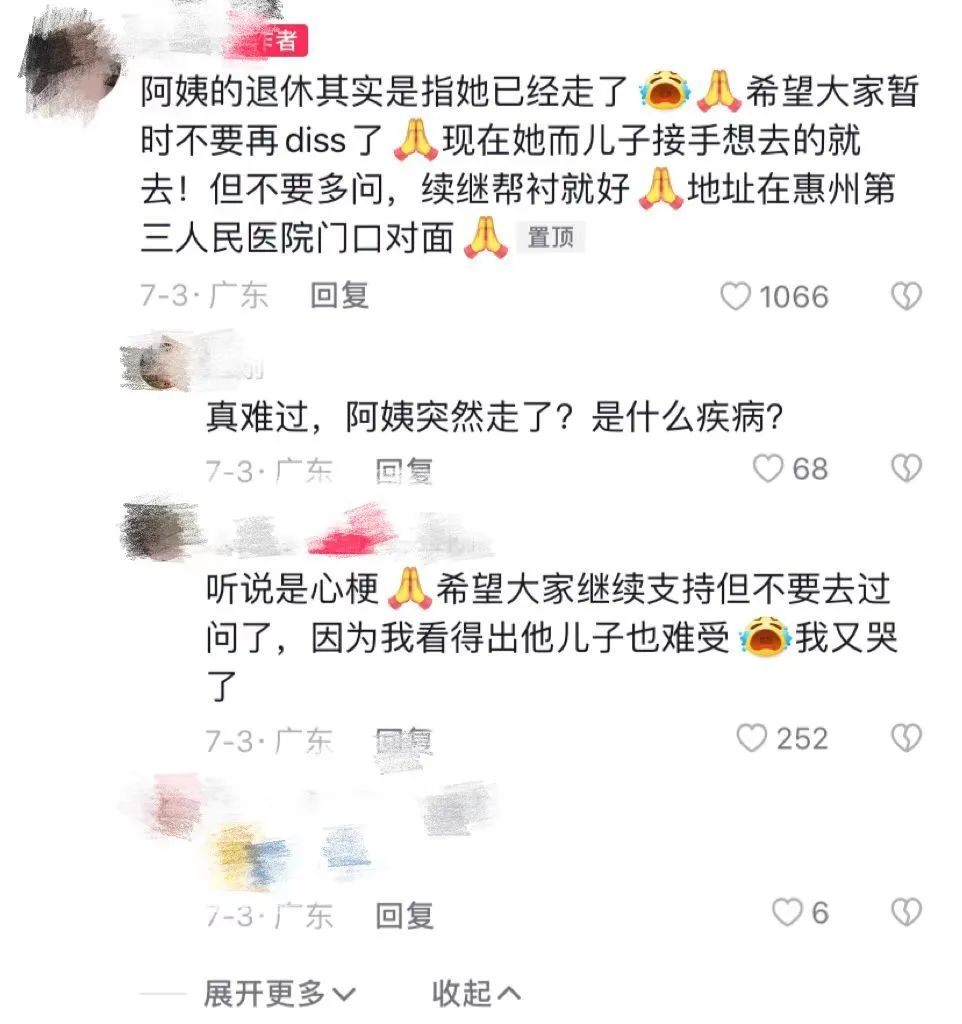Tap the author badge next to username
Viewport: 962px width, 1024px height.
click(266, 41)
